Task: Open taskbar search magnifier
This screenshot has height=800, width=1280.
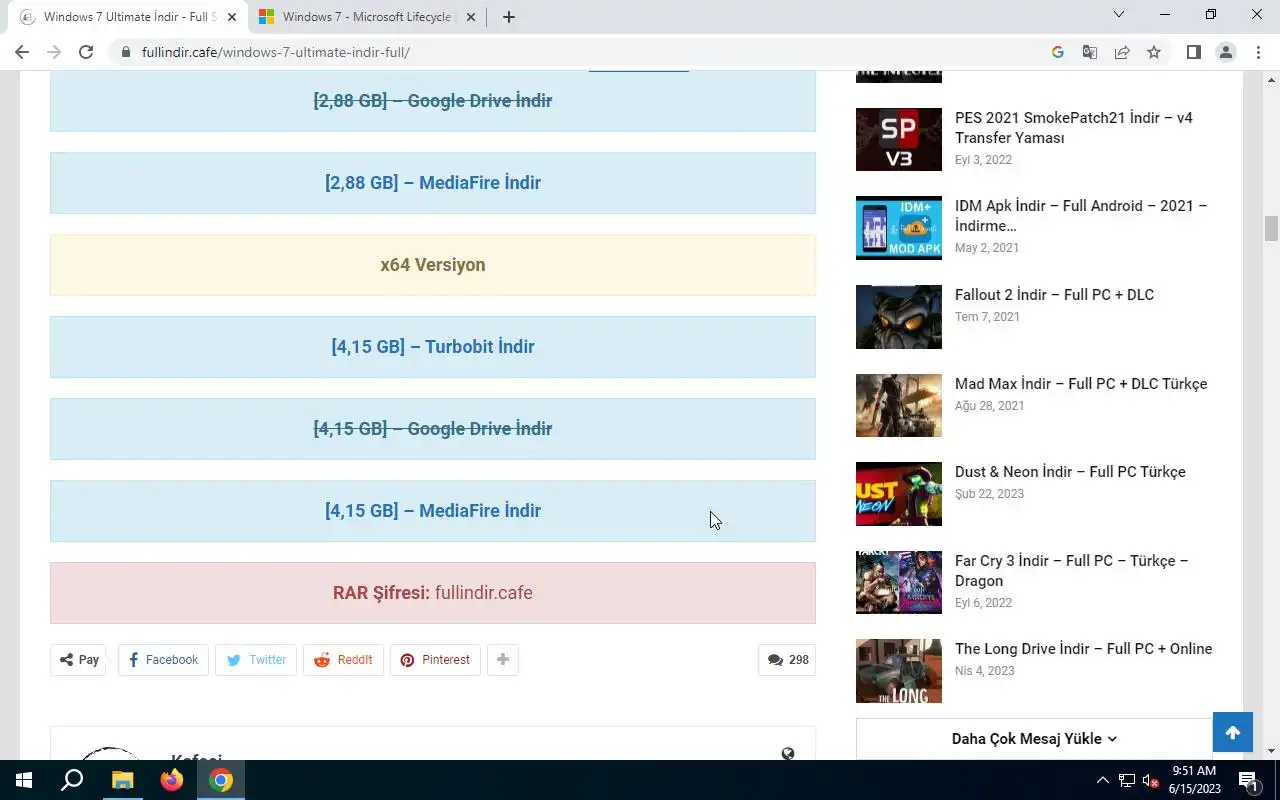Action: pos(72,780)
